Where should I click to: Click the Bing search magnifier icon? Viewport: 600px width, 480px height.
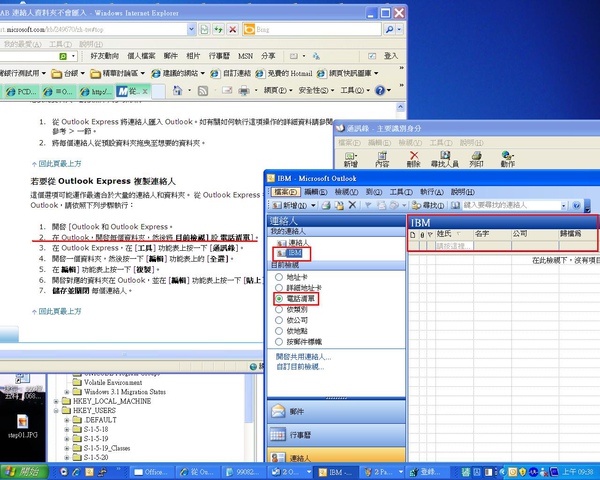pyautogui.click(x=390, y=29)
